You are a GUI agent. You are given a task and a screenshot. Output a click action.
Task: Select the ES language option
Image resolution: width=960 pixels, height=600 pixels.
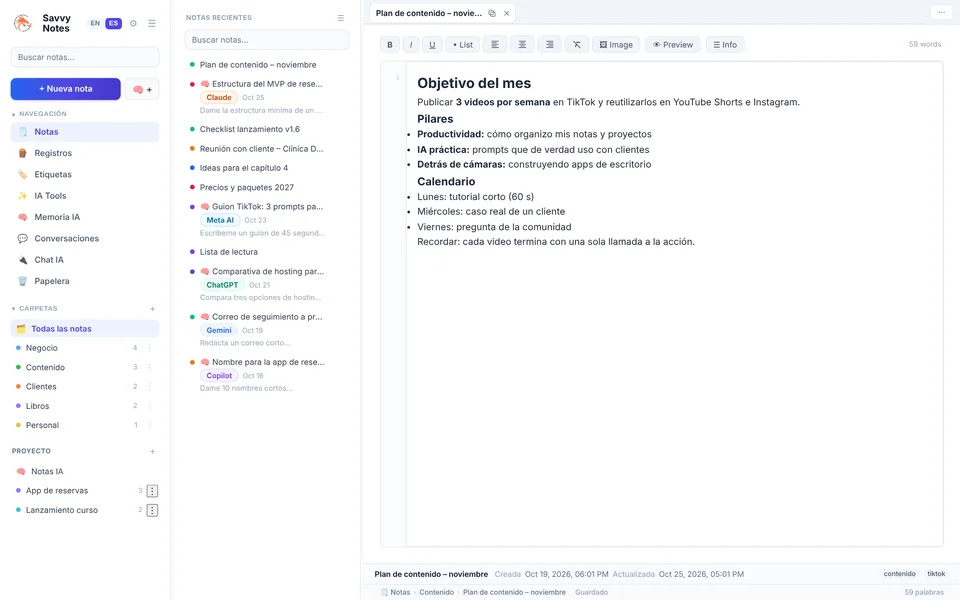click(113, 23)
